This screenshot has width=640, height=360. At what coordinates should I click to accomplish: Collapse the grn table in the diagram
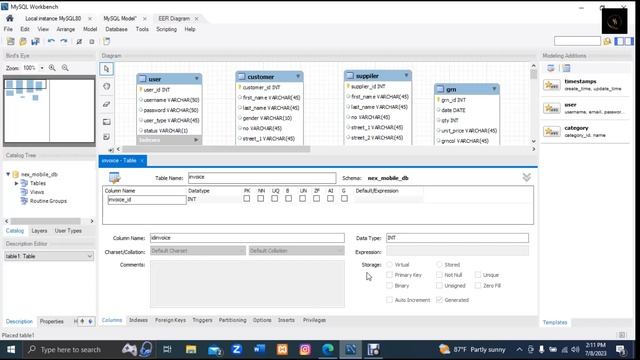pos(494,89)
